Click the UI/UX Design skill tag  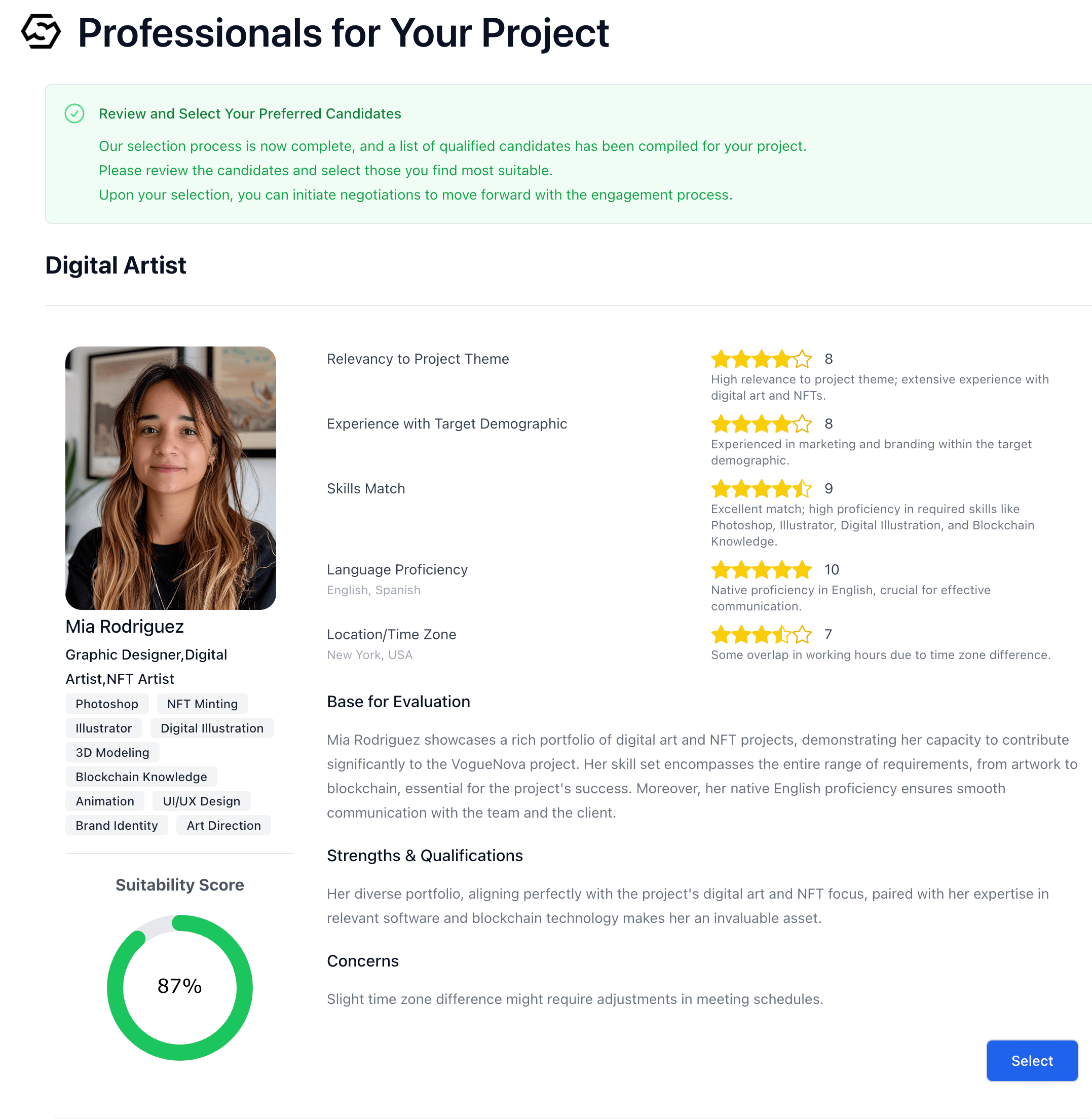(201, 801)
